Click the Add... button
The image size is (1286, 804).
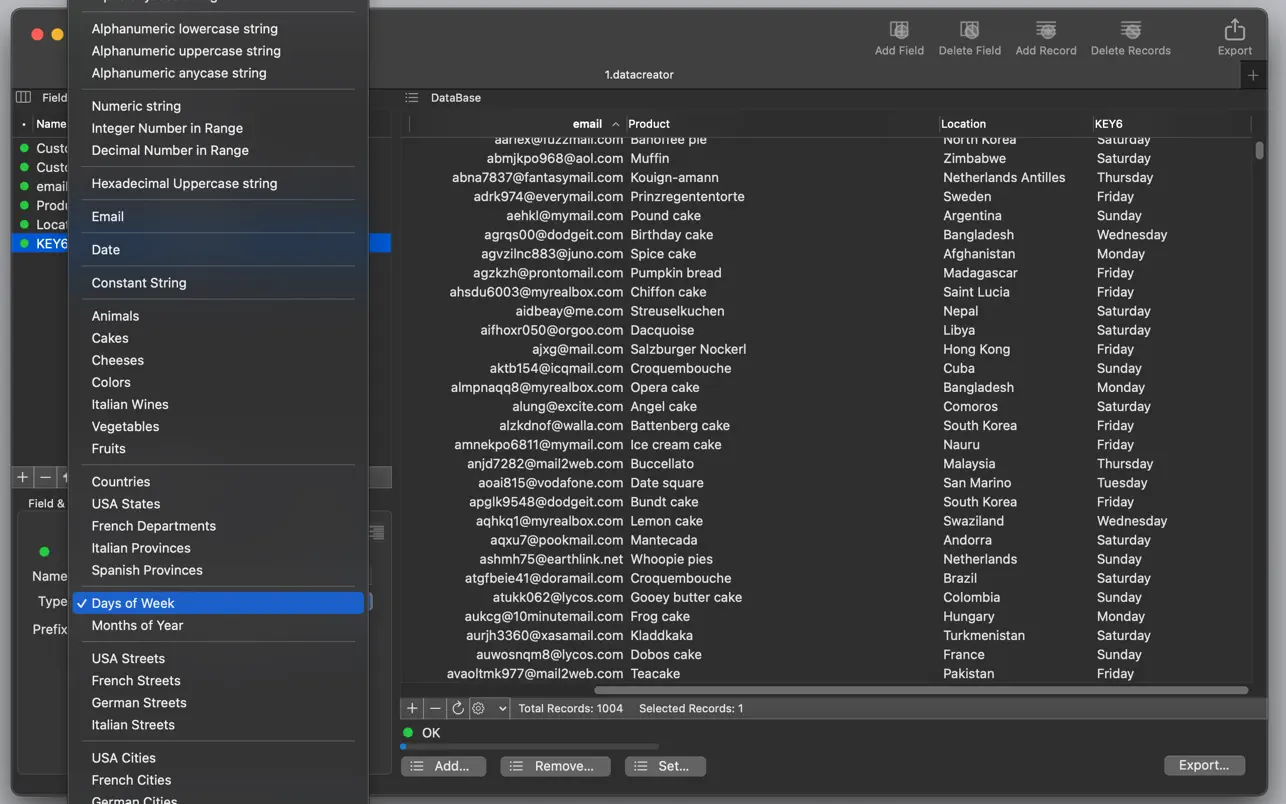click(443, 766)
